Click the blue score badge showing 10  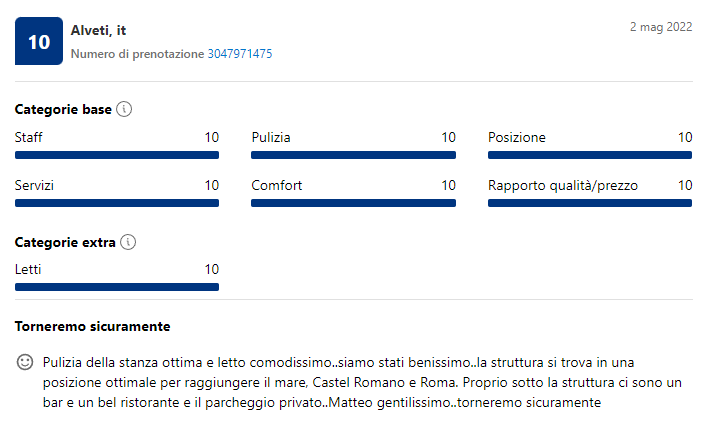(x=39, y=41)
